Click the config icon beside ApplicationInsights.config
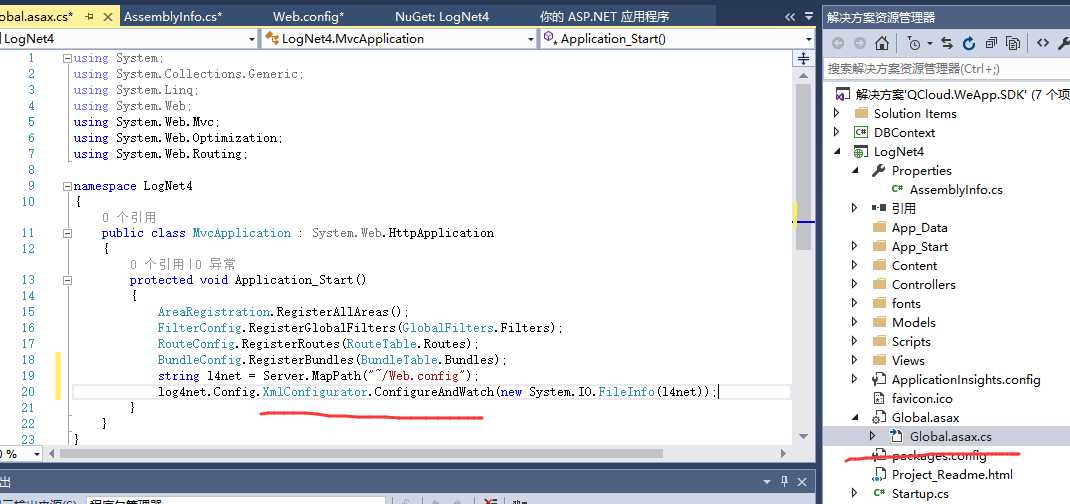This screenshot has width=1070, height=504. point(879,379)
